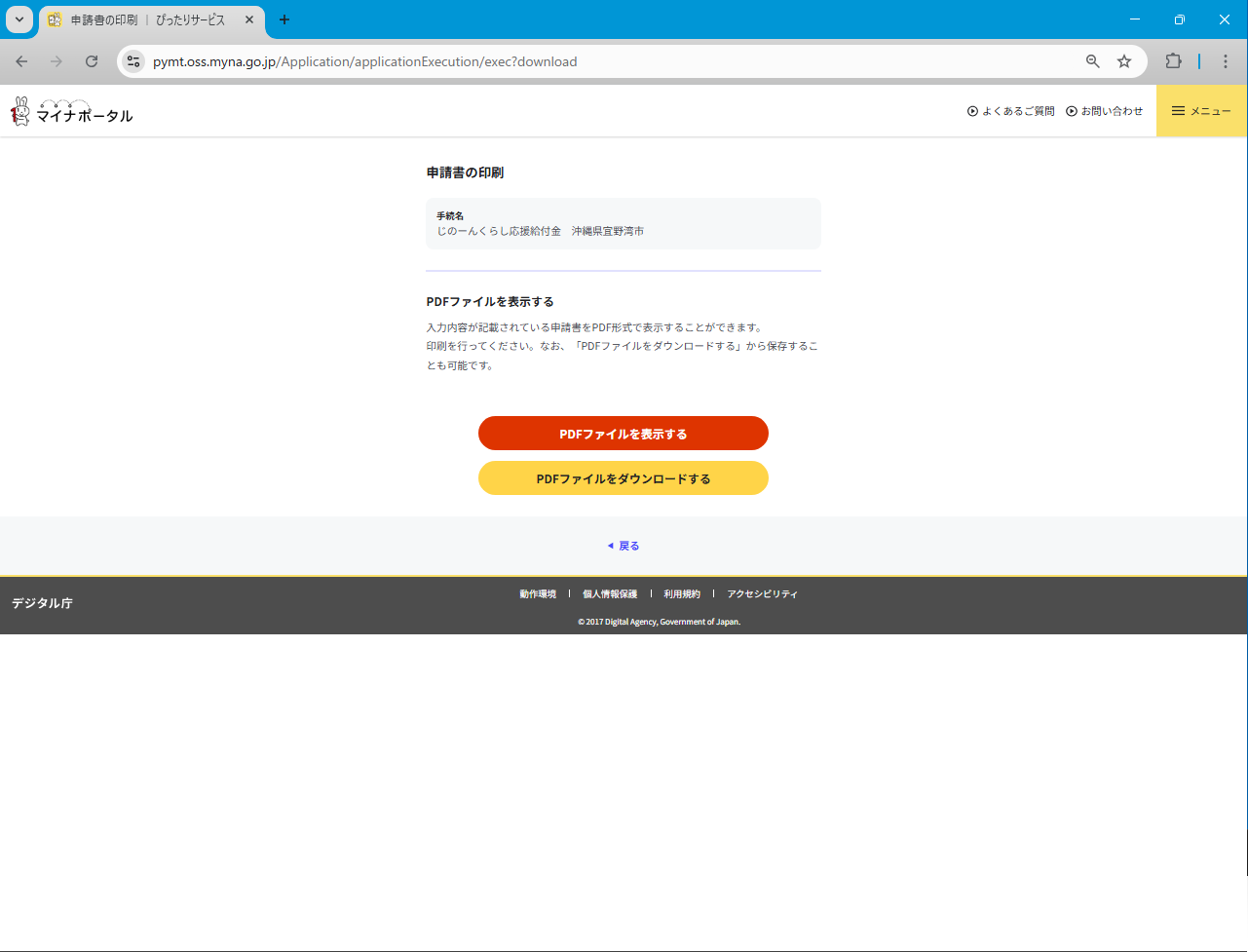Open 個人情報保護 footer link
The width and height of the screenshot is (1248, 952).
[x=610, y=593]
